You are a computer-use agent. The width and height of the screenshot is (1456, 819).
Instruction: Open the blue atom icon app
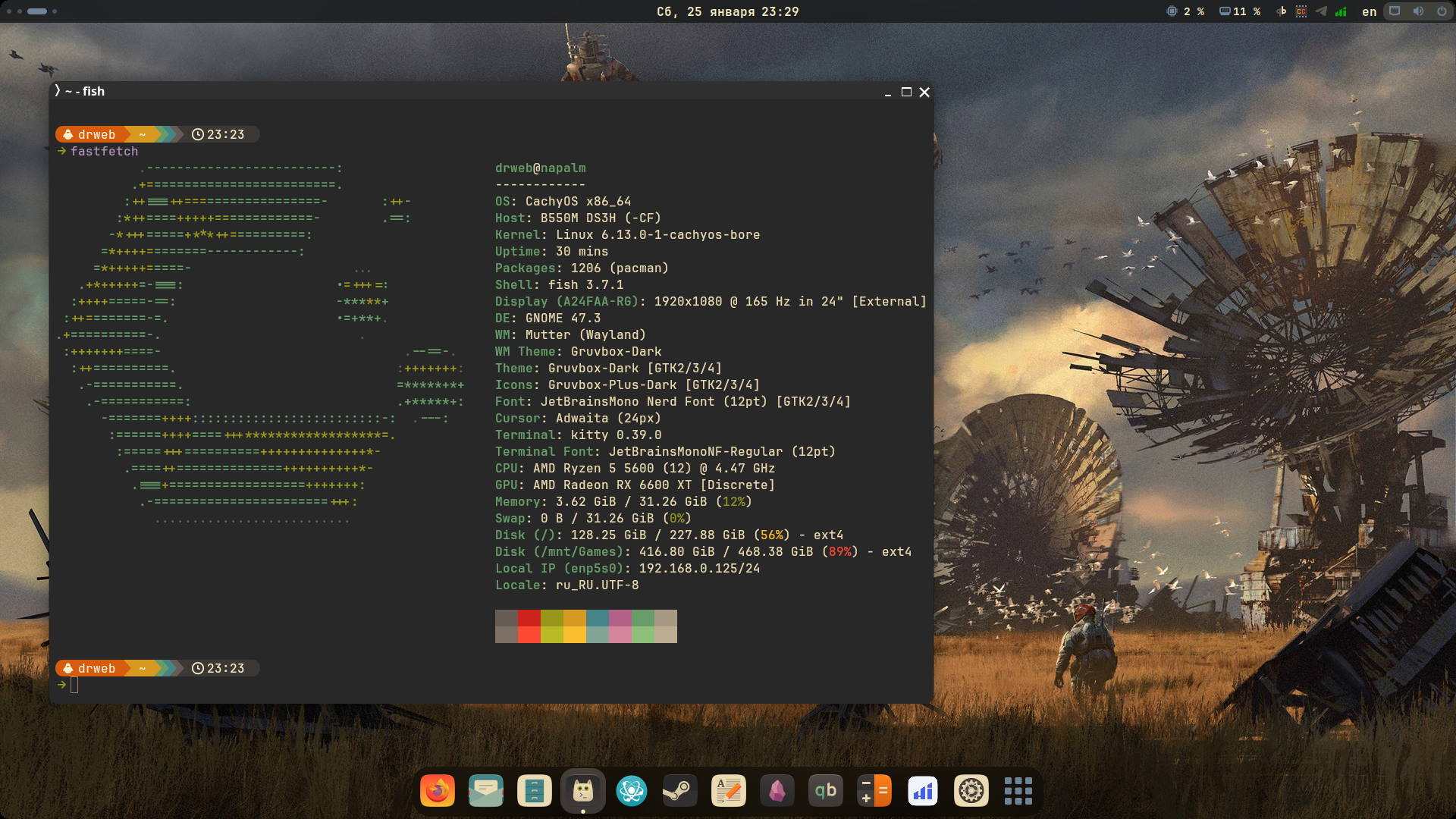click(x=632, y=791)
